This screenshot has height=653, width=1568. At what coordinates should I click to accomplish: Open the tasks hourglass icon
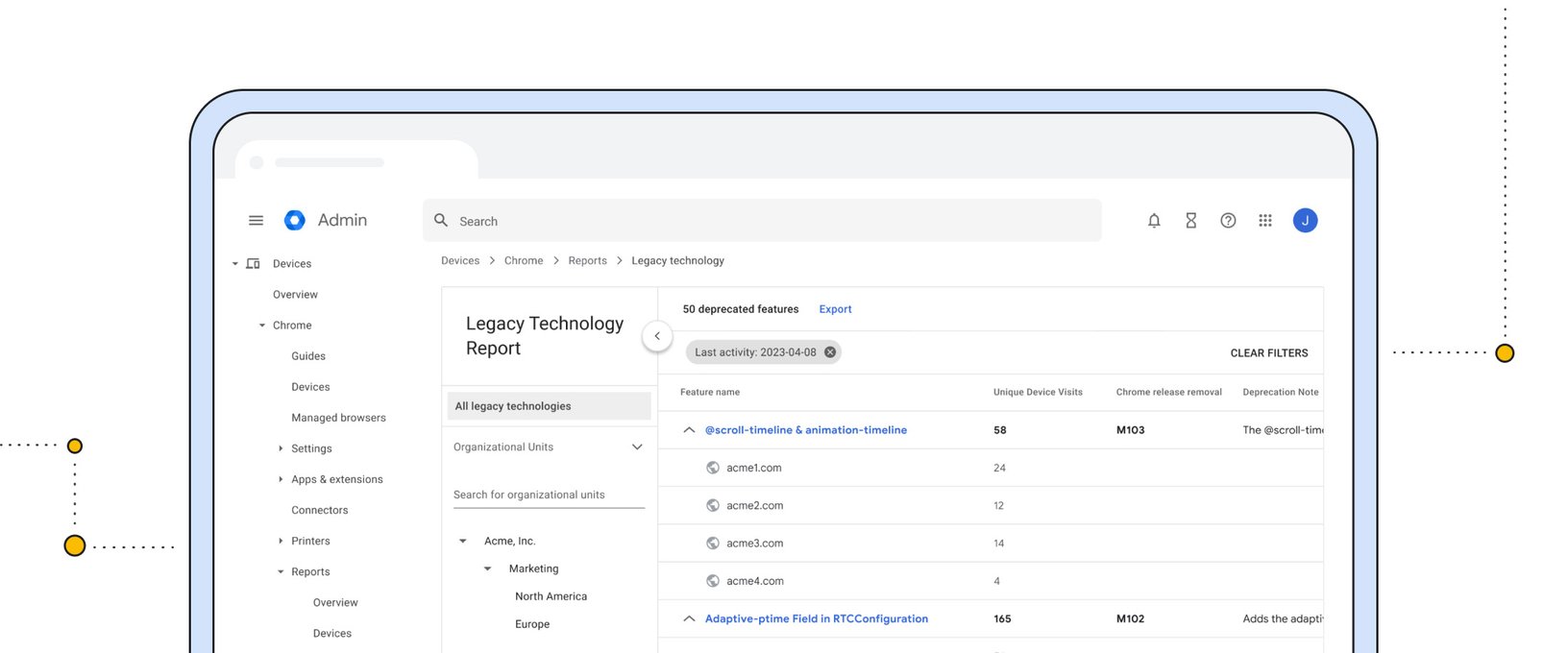[1190, 221]
